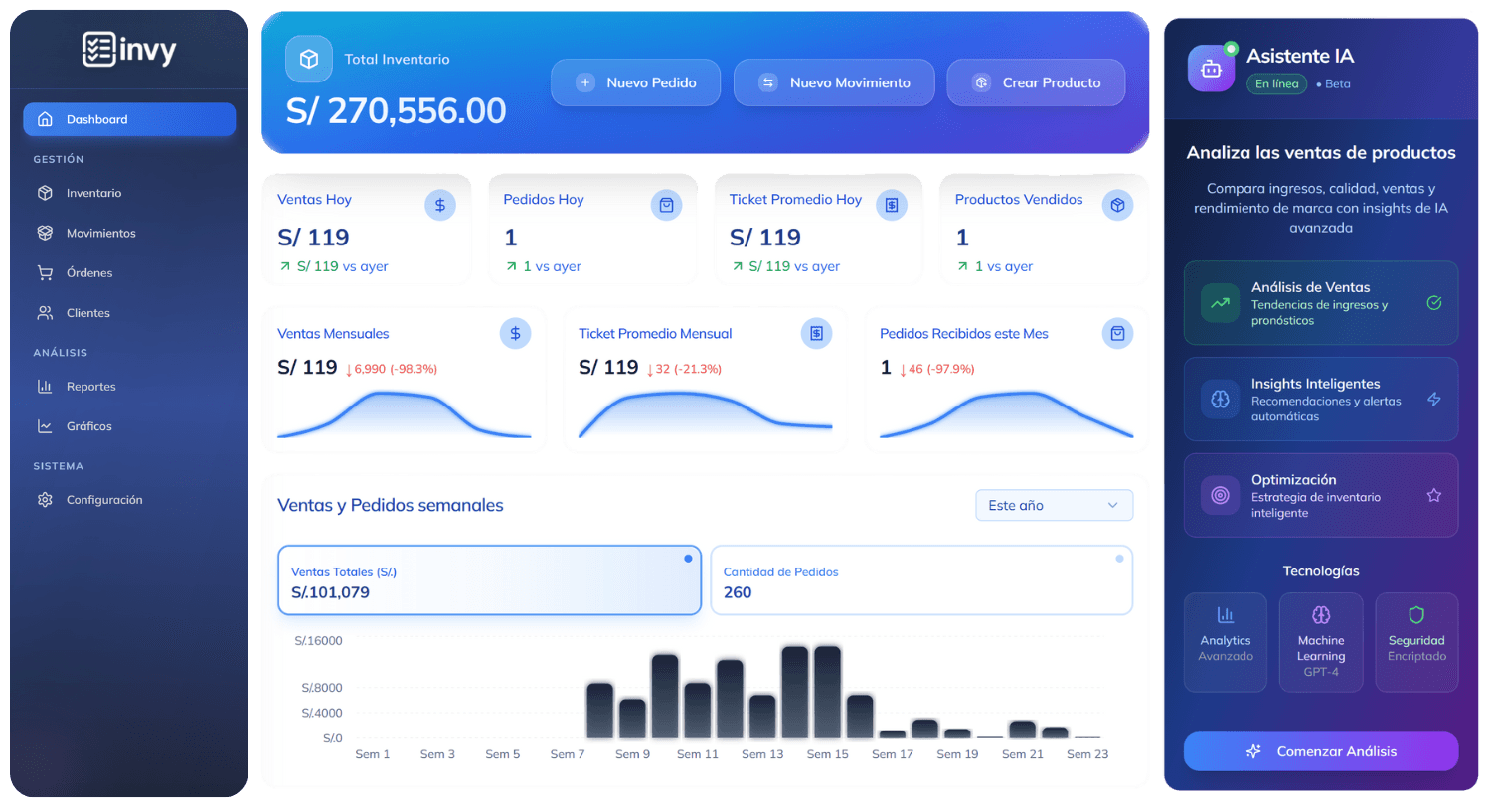Click the Gráficos line chart icon

tap(45, 426)
